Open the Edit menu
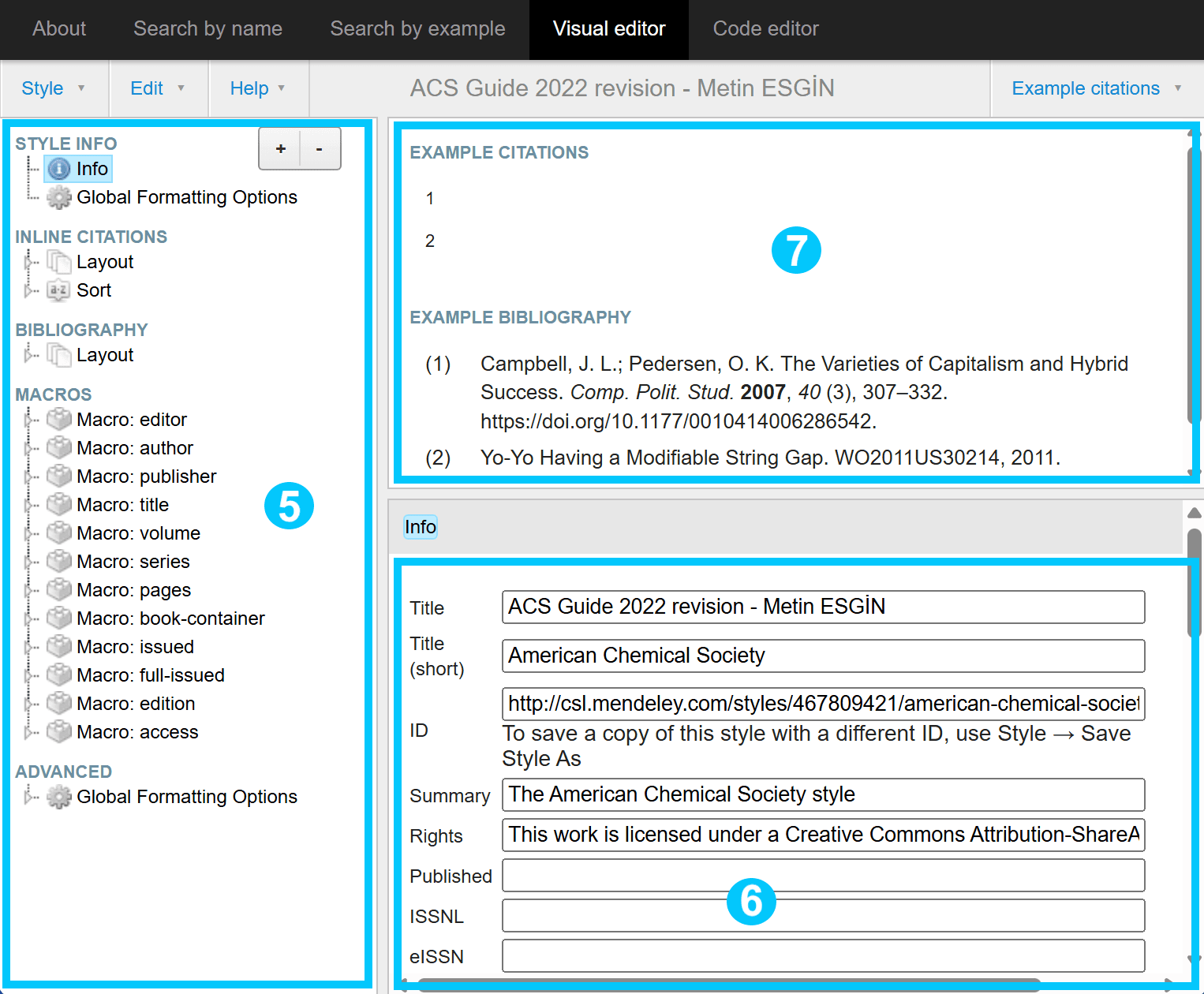The height and width of the screenshot is (994, 1204). click(158, 88)
